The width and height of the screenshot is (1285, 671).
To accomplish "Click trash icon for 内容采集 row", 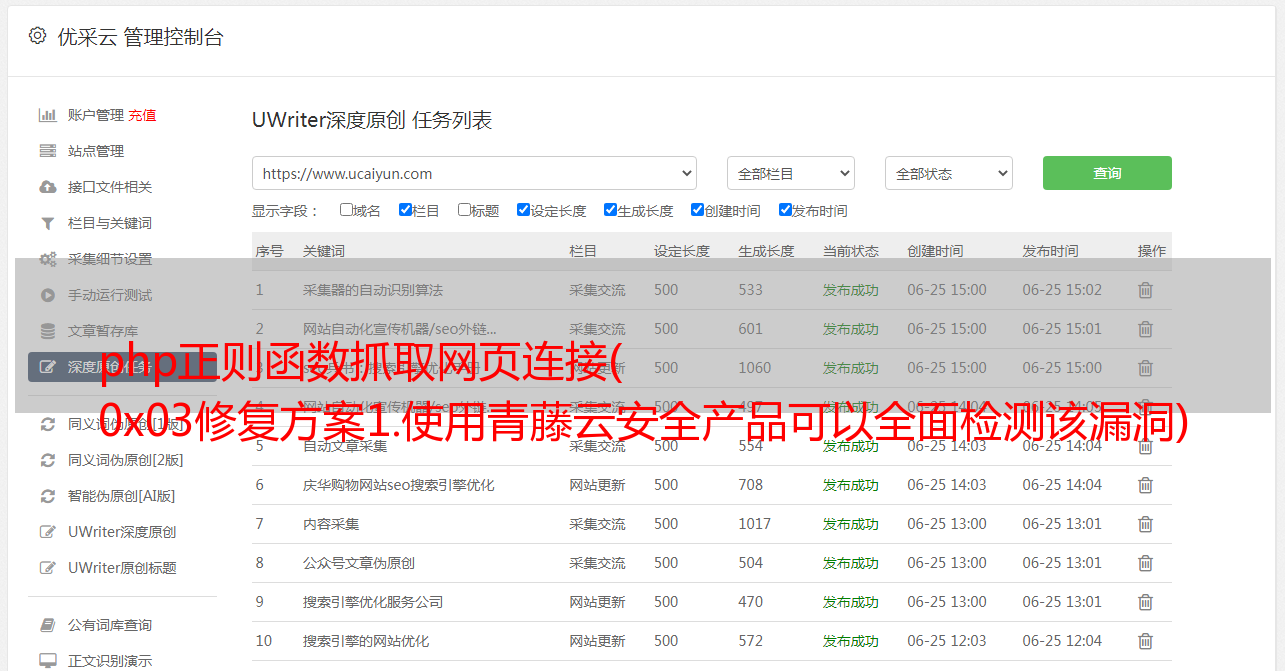I will [1145, 524].
